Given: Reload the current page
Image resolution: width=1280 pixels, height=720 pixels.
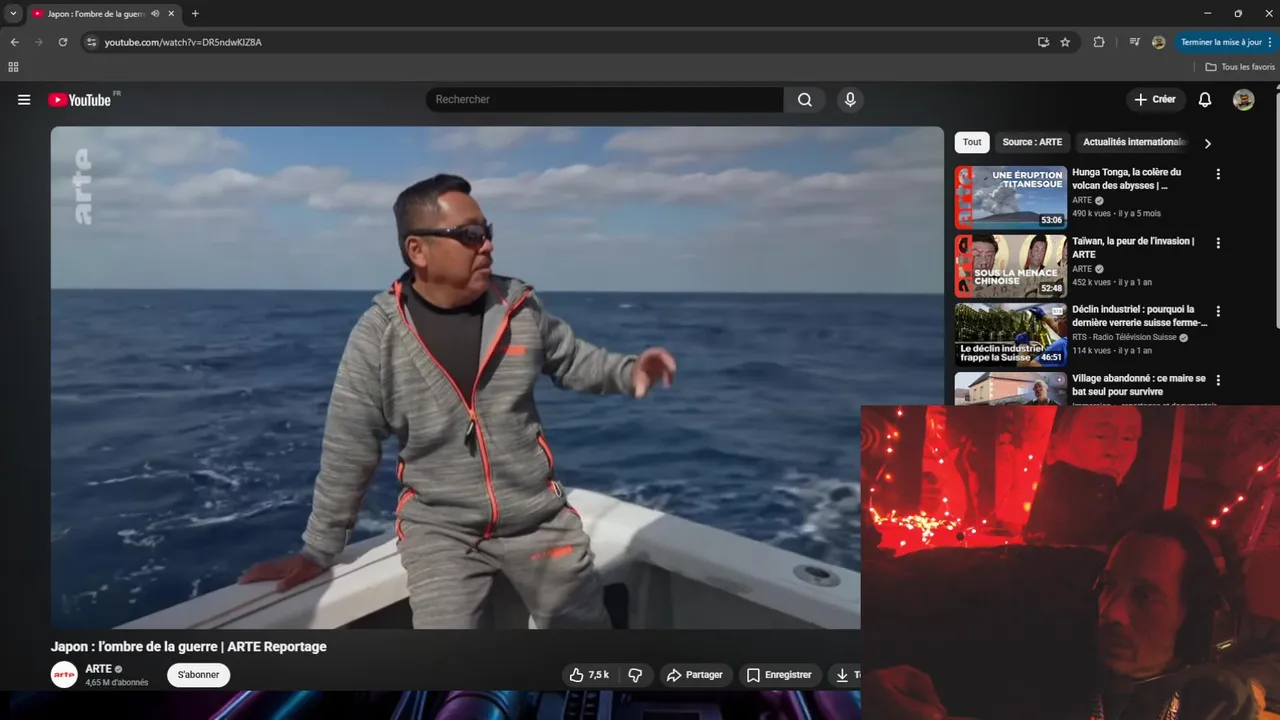Looking at the screenshot, I should [62, 42].
